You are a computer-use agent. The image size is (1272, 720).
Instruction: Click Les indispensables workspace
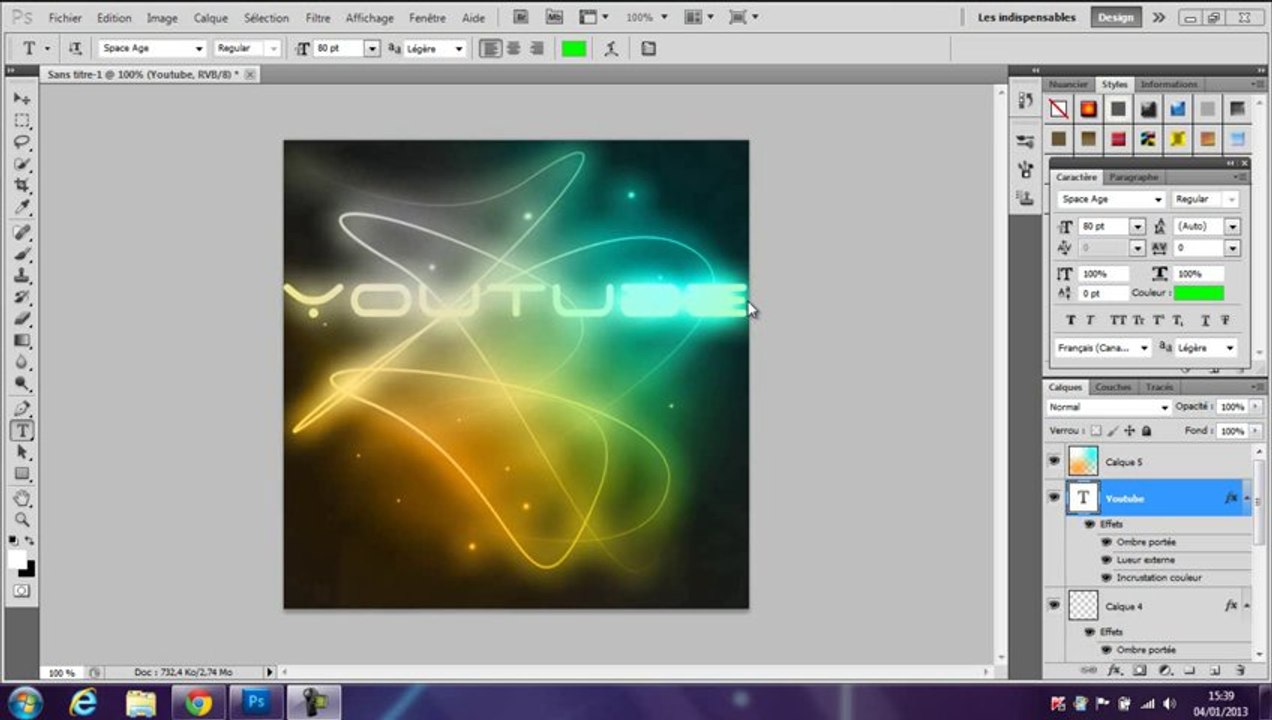click(x=1026, y=17)
